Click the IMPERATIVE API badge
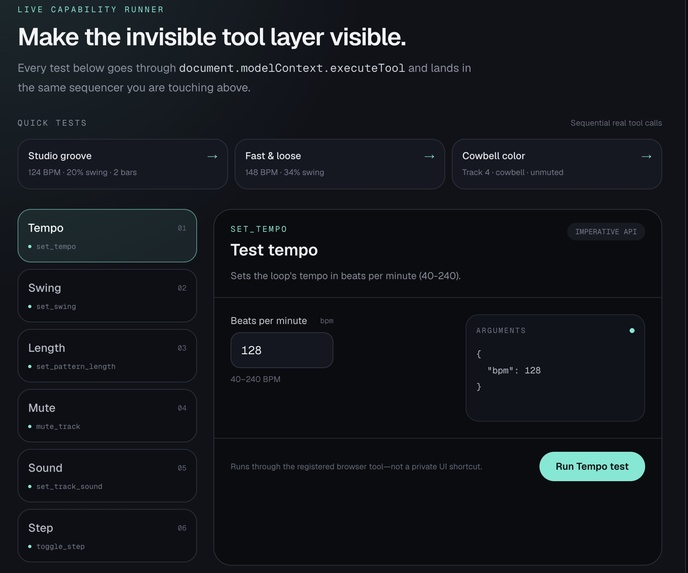 click(x=606, y=232)
